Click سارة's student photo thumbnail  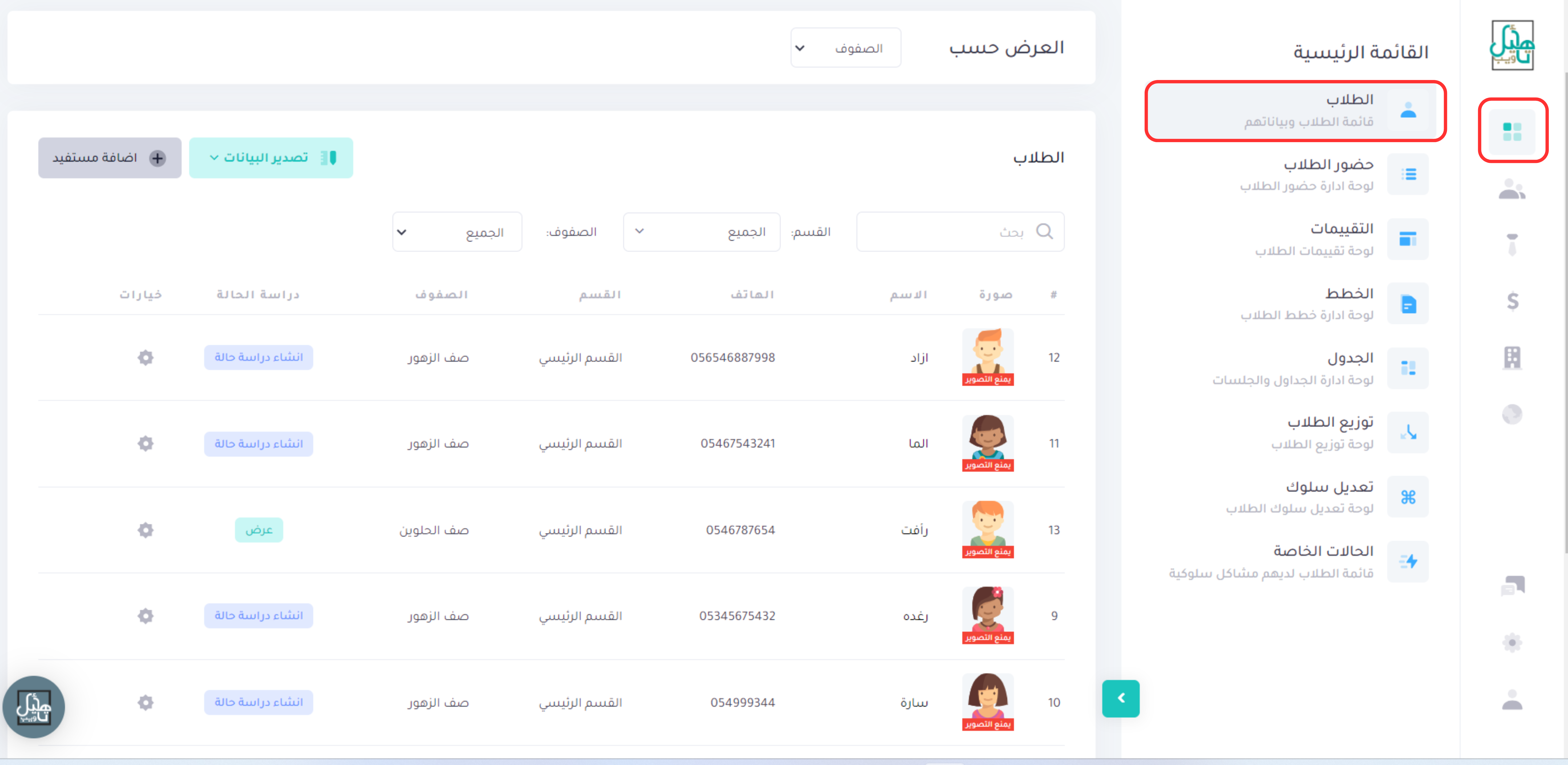(x=987, y=702)
